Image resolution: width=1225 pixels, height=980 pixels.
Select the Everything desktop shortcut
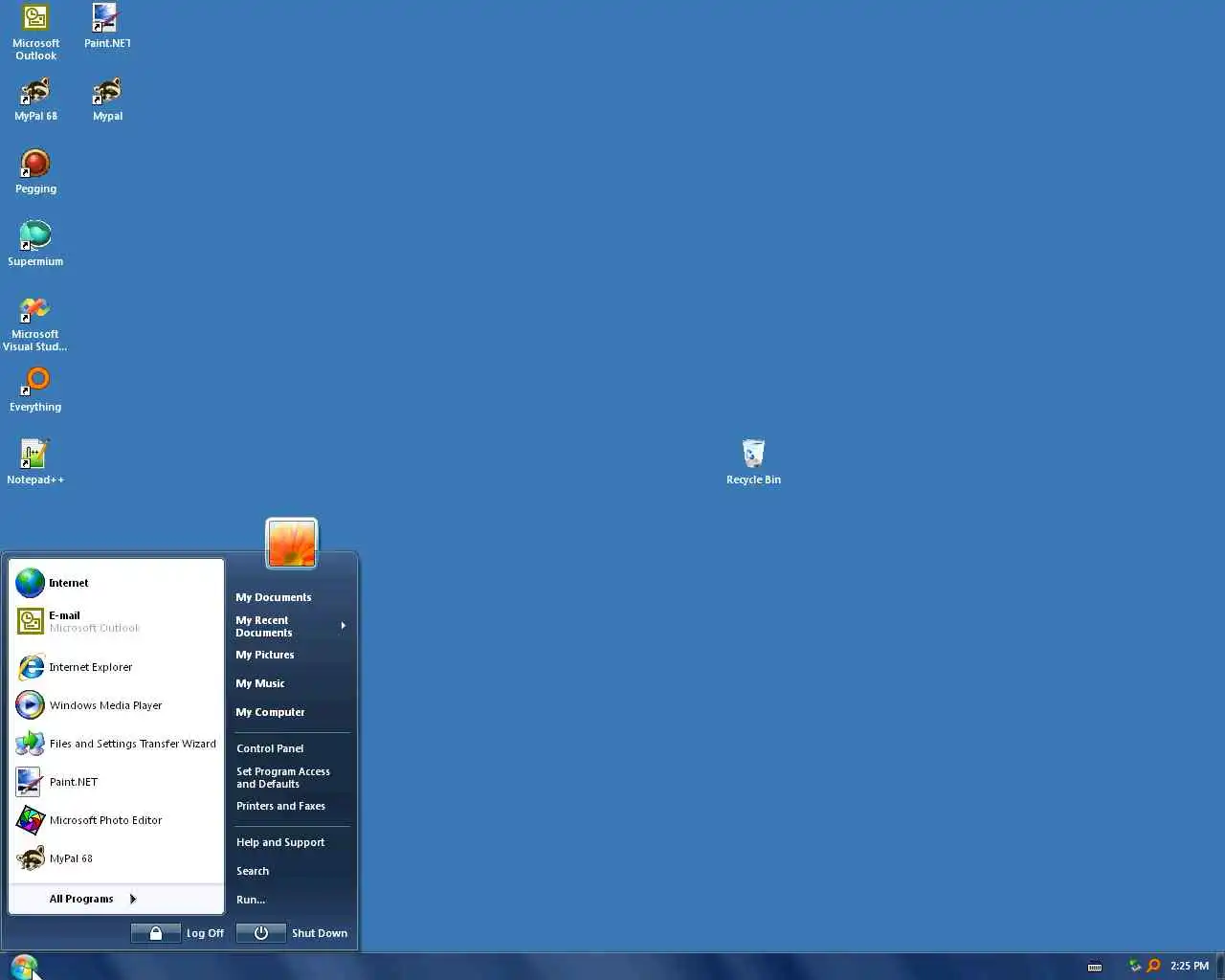click(x=35, y=390)
